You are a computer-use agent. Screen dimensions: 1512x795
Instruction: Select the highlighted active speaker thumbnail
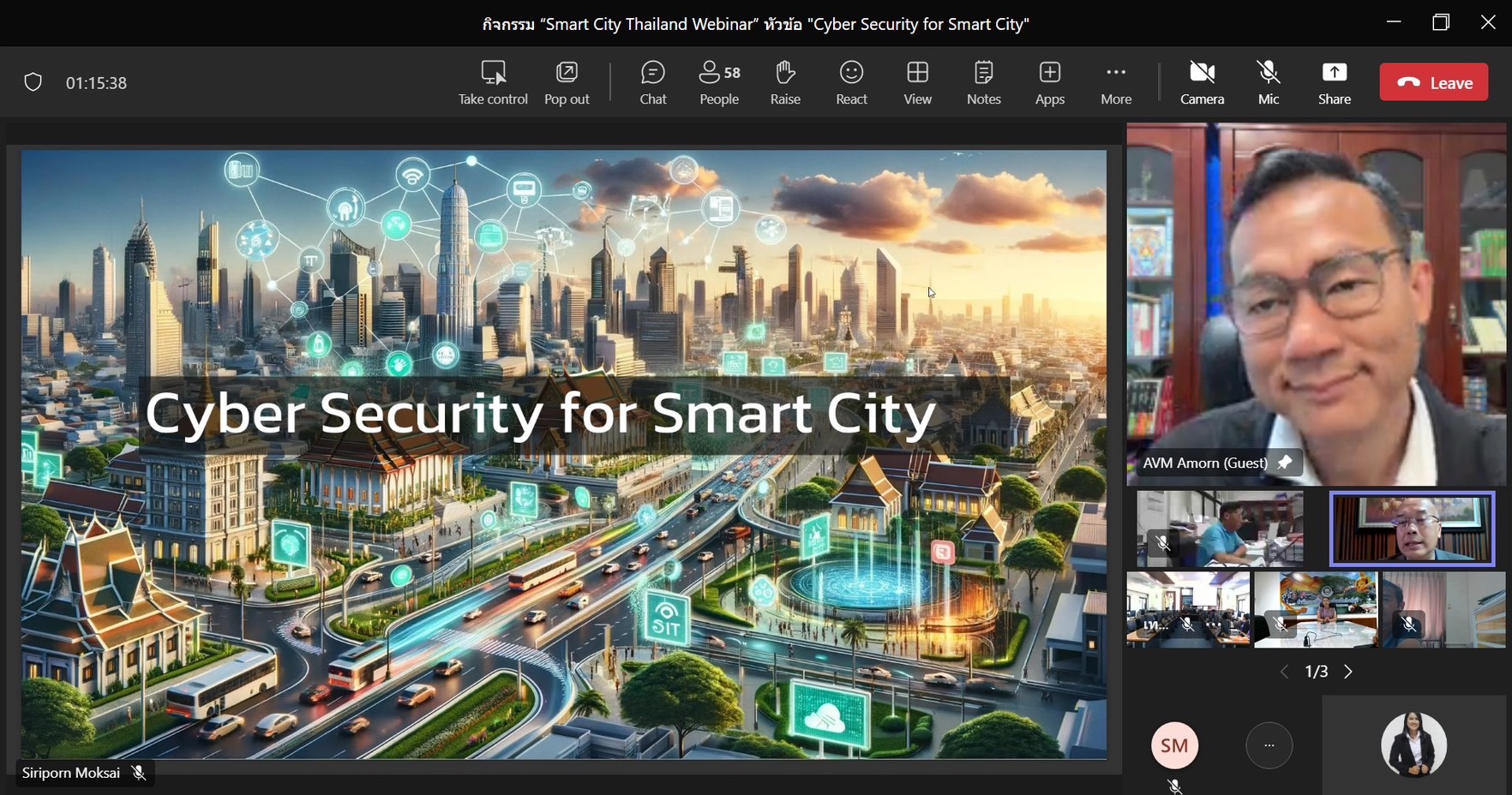point(1412,529)
